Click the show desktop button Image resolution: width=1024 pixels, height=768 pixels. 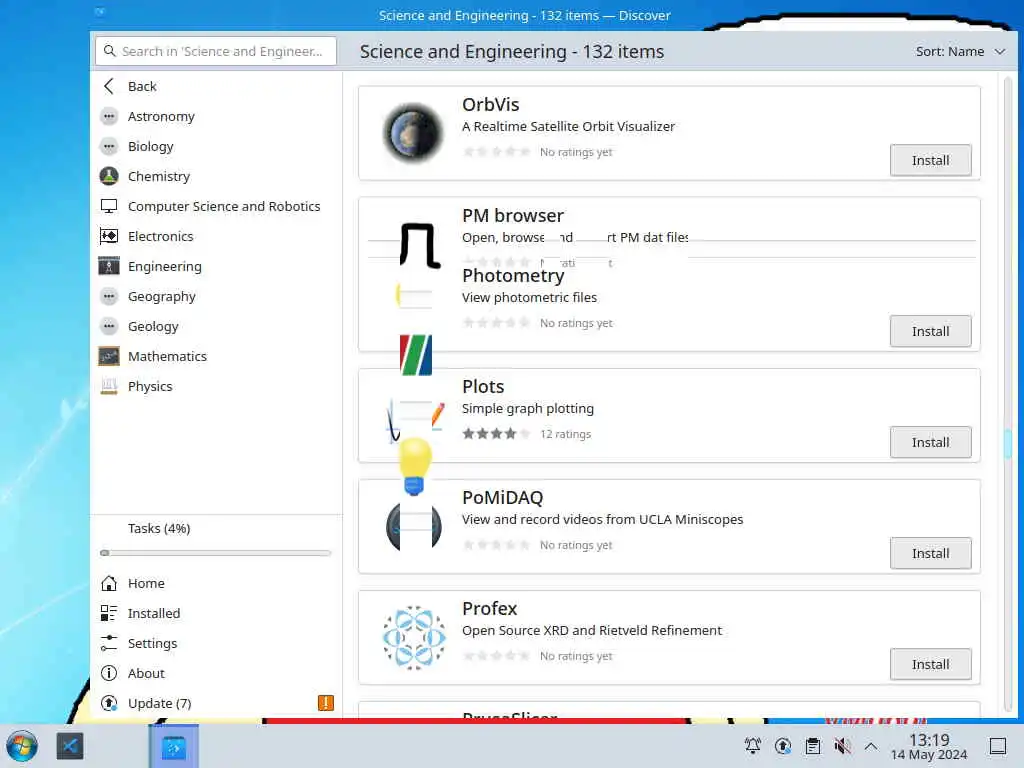coord(997,746)
